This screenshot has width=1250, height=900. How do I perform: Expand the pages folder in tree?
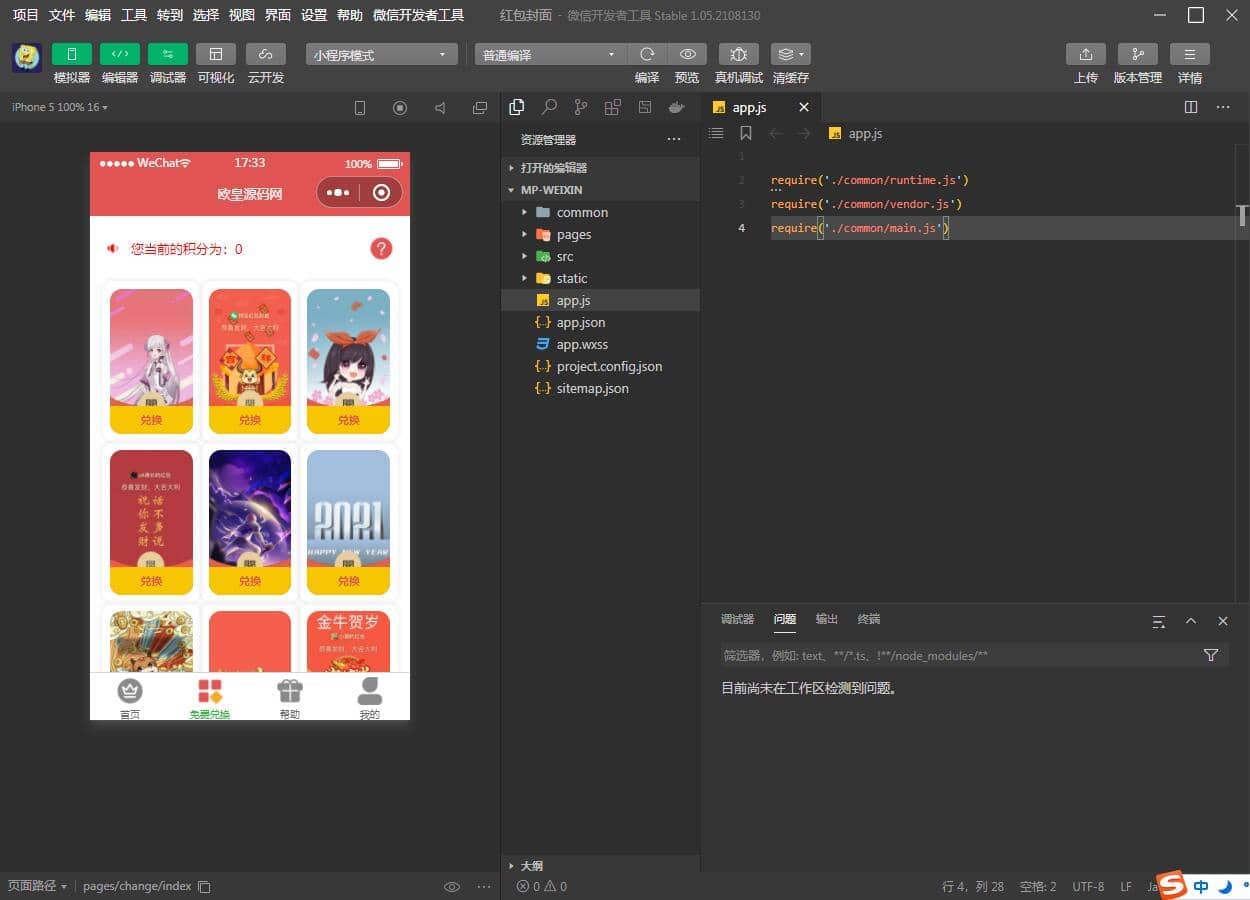(573, 234)
